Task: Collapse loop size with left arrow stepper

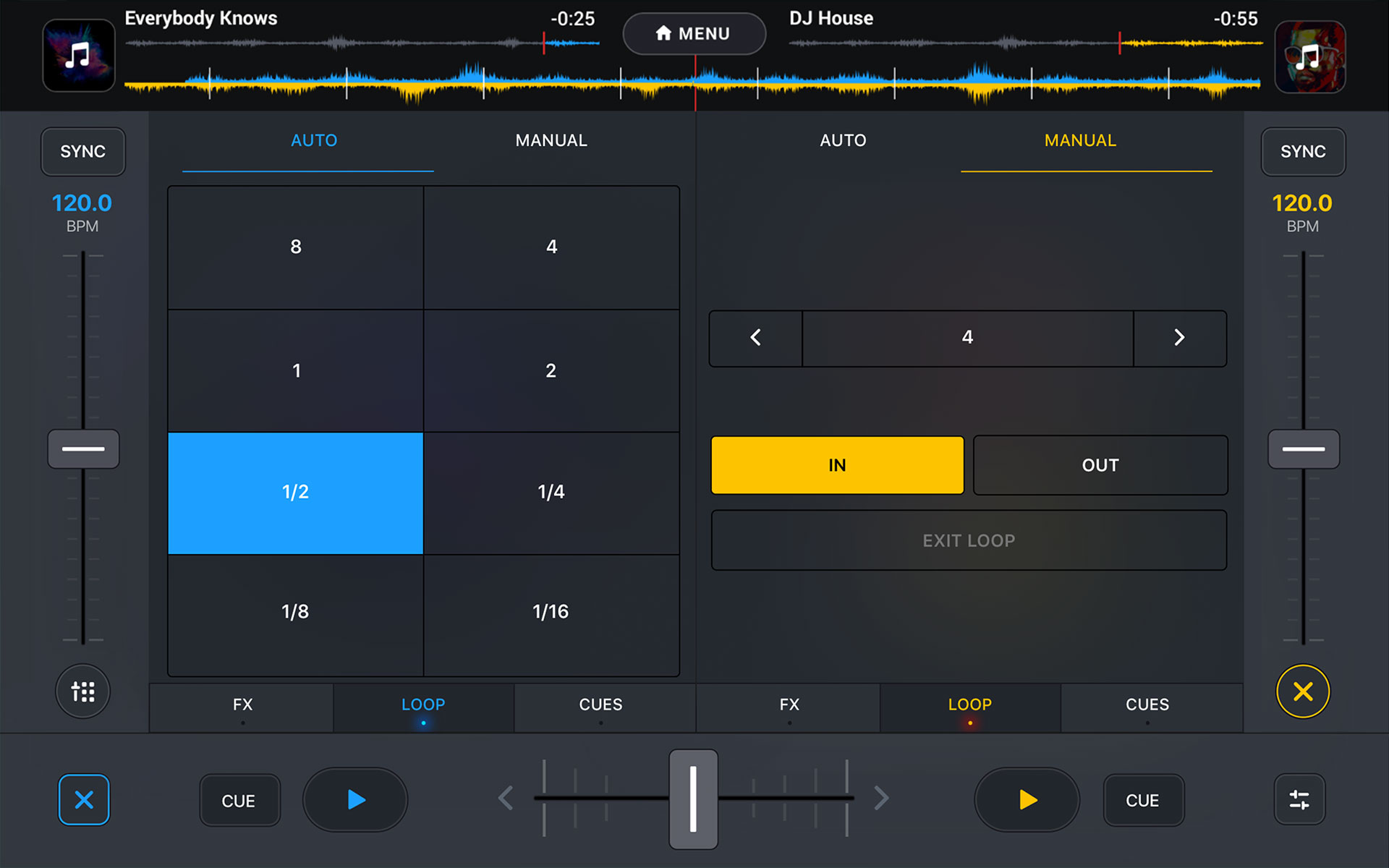Action: (757, 338)
